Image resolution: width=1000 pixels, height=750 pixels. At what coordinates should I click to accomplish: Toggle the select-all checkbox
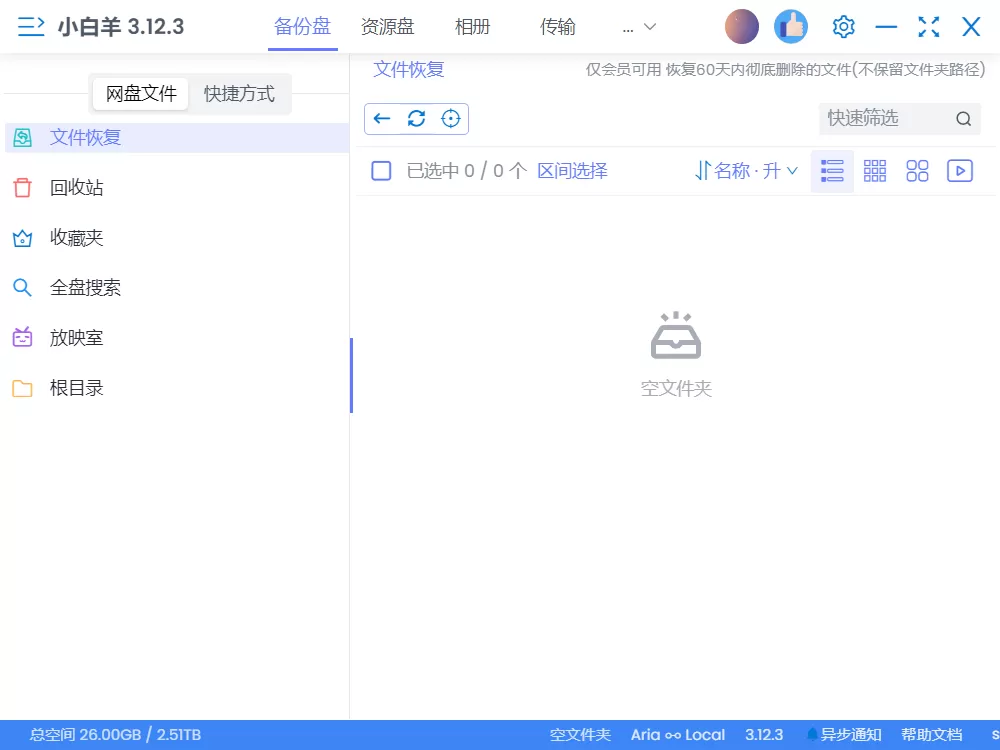pos(381,170)
